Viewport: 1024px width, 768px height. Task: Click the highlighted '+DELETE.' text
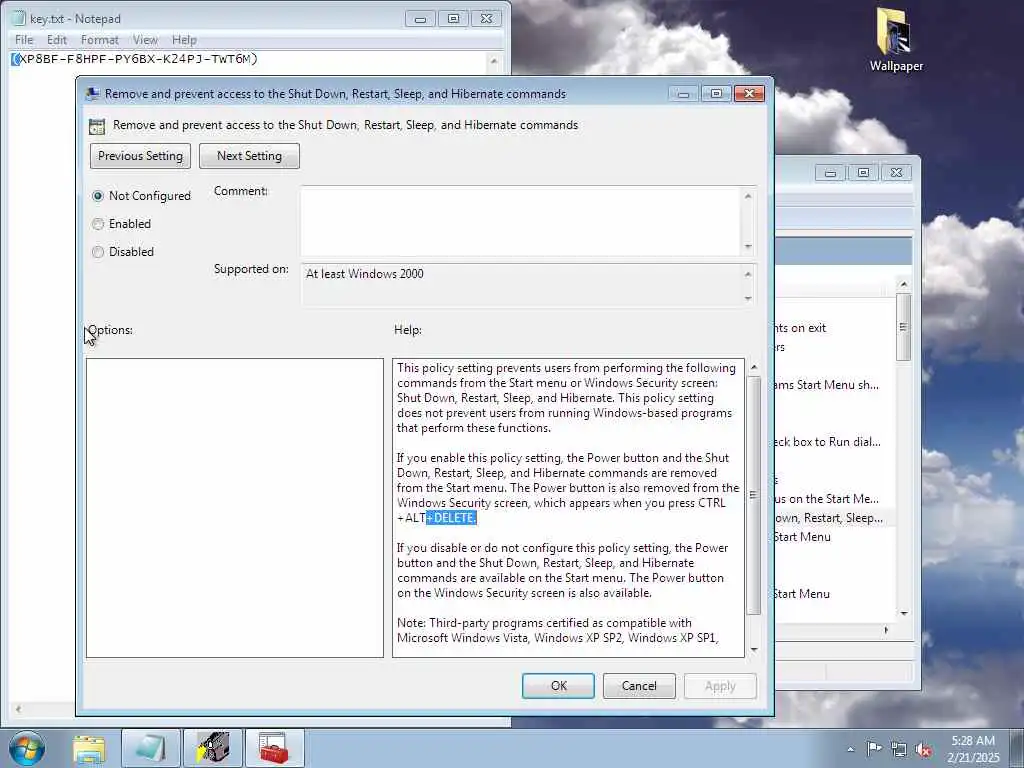[451, 518]
